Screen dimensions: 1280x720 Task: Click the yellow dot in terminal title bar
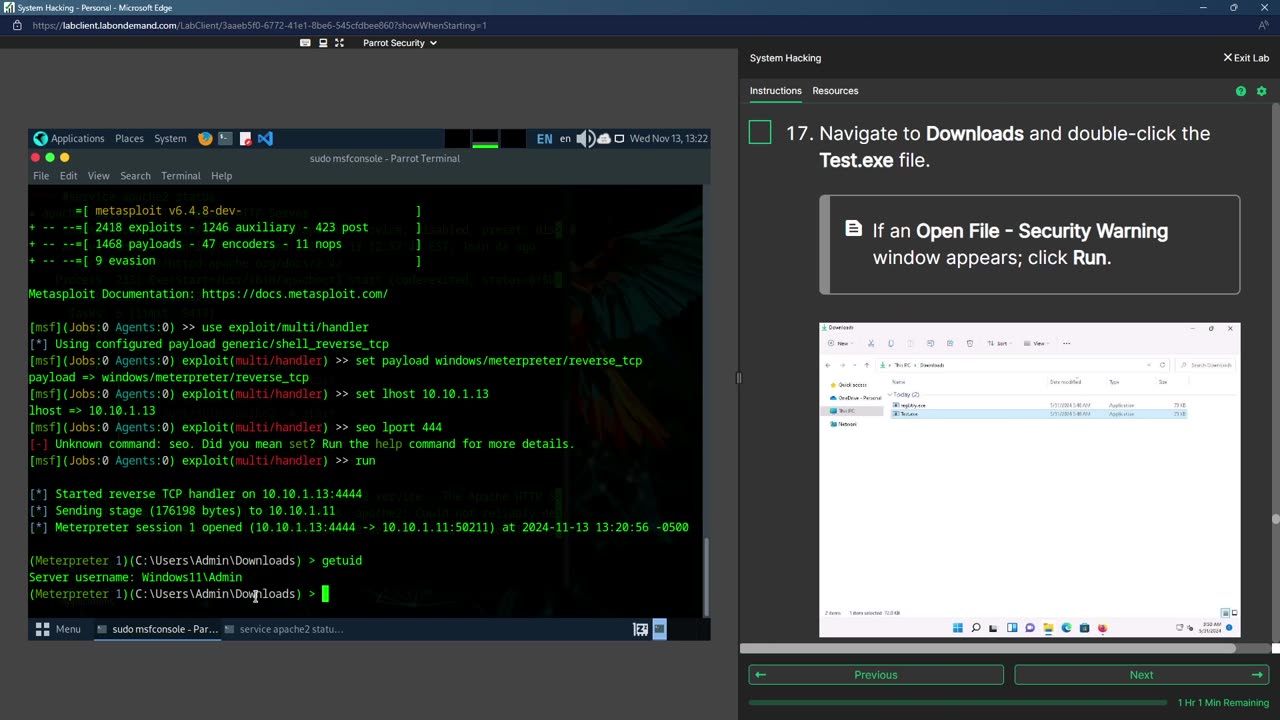(x=64, y=158)
